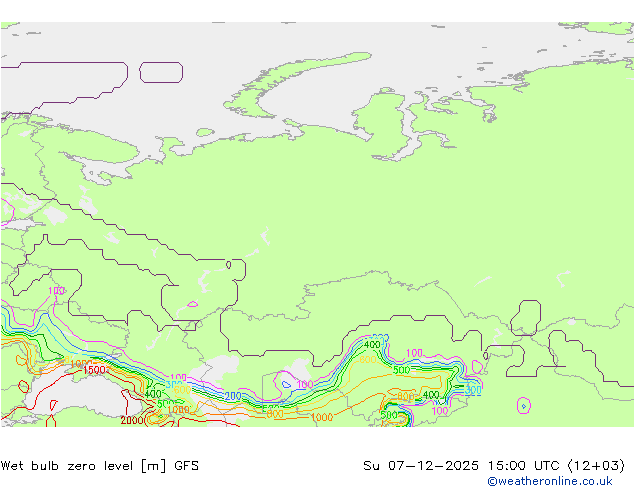
Task: Click the blue 200 contour label
Action: [x=233, y=396]
